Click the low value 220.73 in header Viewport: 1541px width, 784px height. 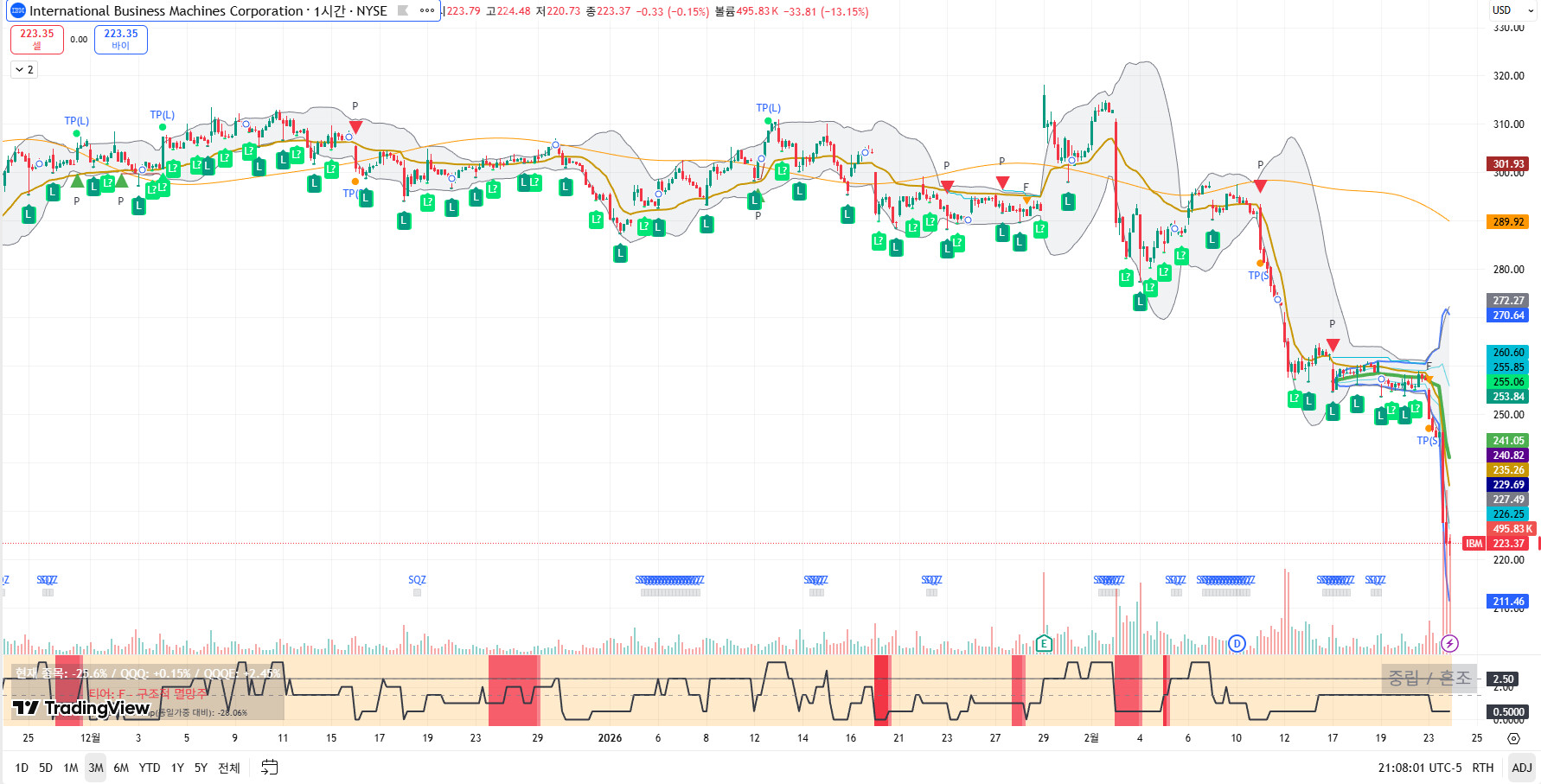pos(564,11)
